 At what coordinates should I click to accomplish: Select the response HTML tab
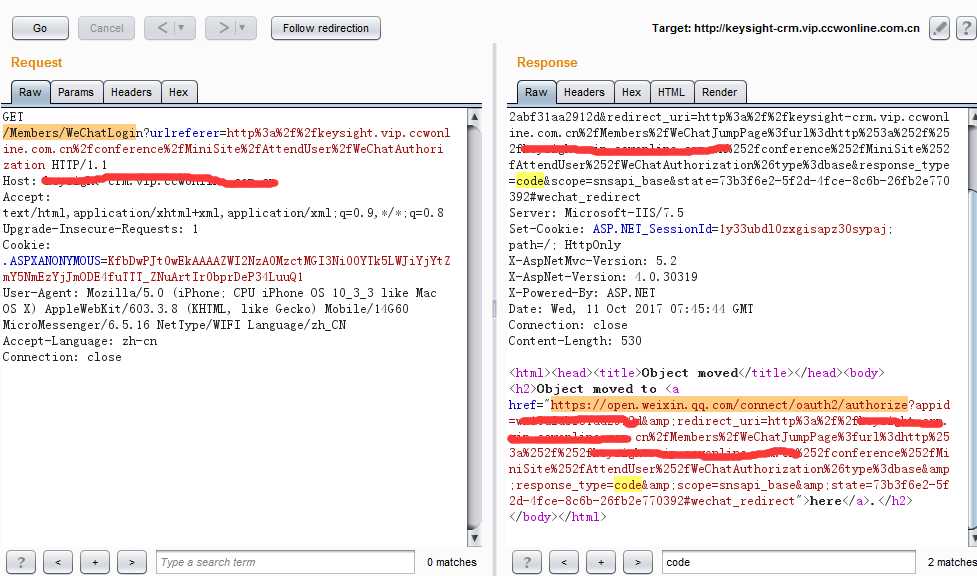tap(671, 92)
